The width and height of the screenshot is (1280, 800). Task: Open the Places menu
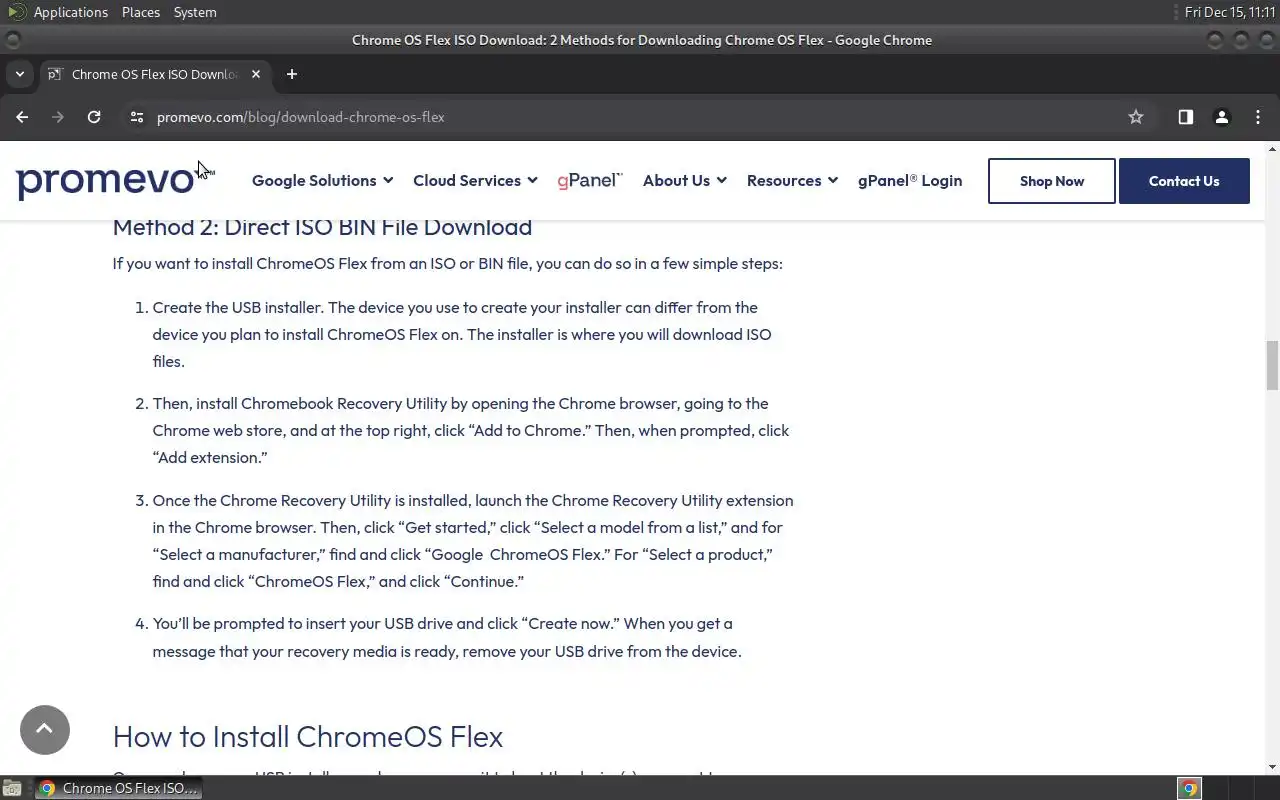point(141,12)
